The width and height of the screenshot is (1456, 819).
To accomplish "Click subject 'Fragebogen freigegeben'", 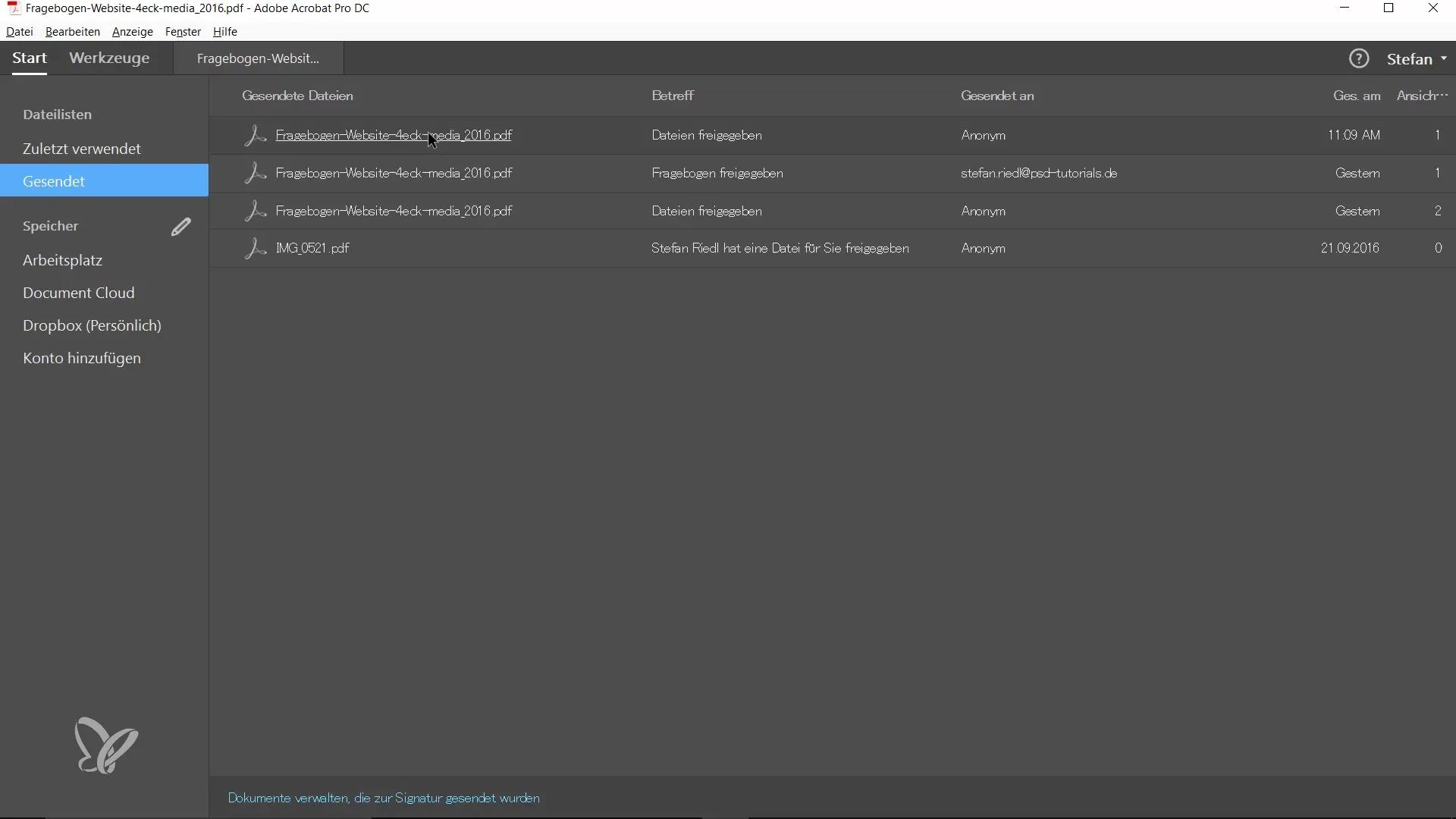I will [x=717, y=173].
